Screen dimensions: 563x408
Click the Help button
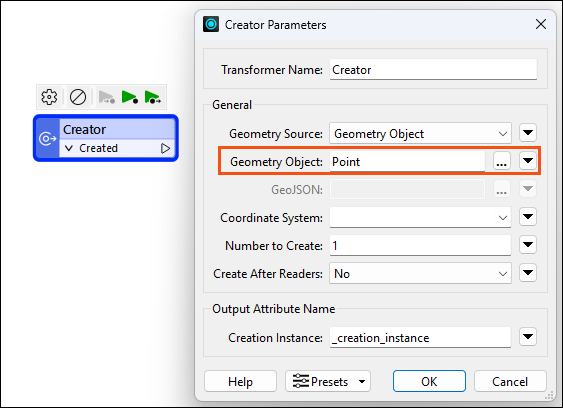point(240,381)
